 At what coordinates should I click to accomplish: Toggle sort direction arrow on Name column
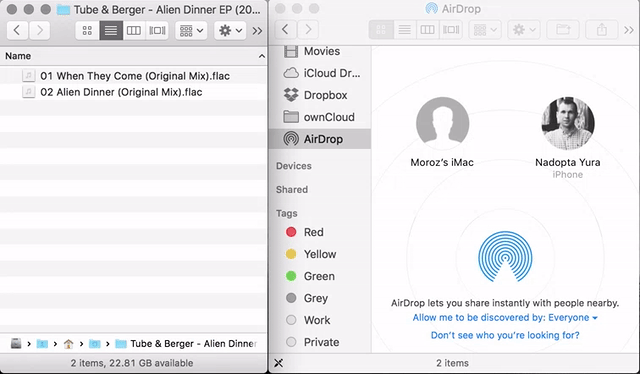tap(262, 56)
